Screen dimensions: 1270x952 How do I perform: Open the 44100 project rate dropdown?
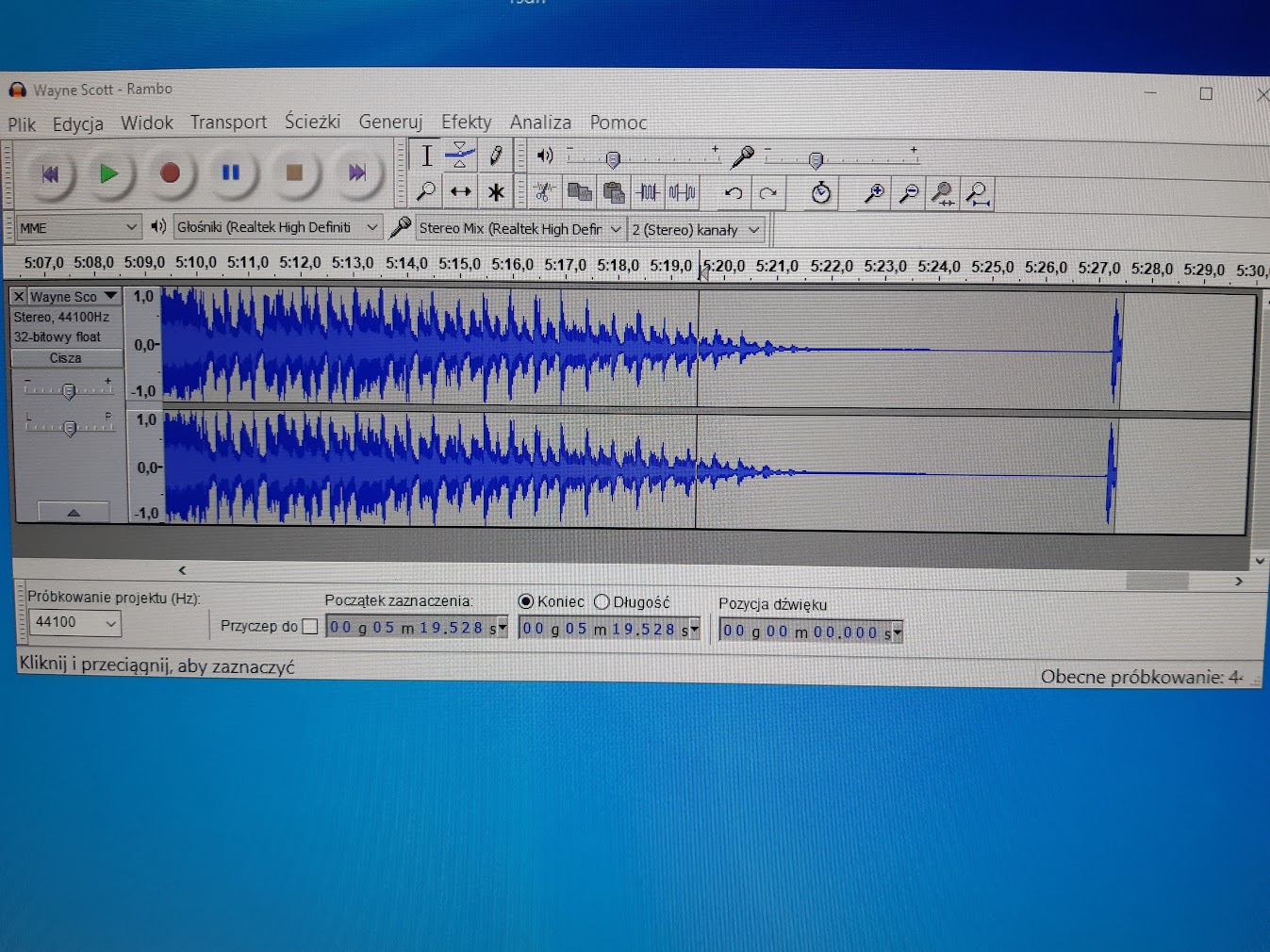coord(74,622)
